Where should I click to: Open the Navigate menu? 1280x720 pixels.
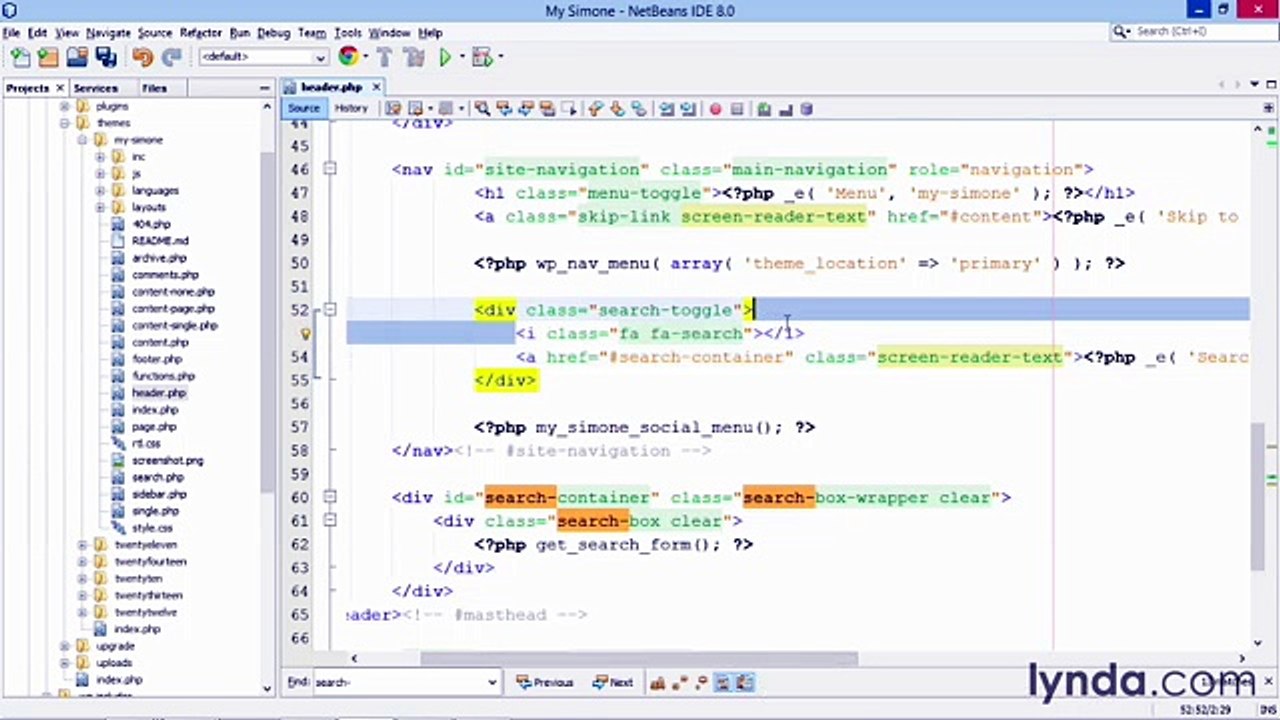(x=108, y=32)
